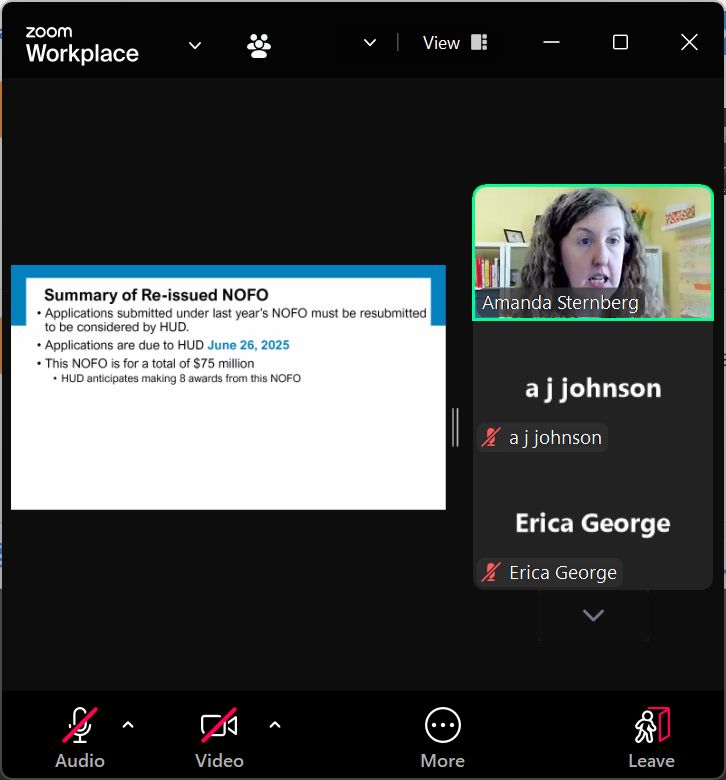Close the Zoom meeting window
Screen dimensions: 726x780
(689, 42)
